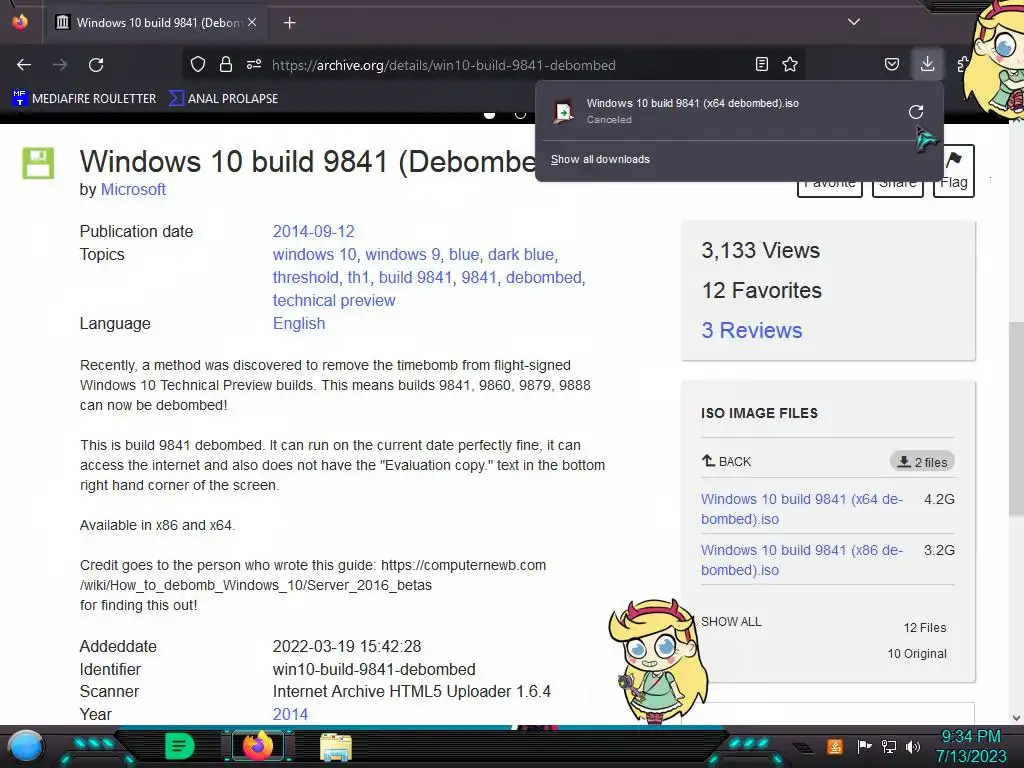
Task: Open the 'debombed' topic link
Action: pyautogui.click(x=543, y=277)
